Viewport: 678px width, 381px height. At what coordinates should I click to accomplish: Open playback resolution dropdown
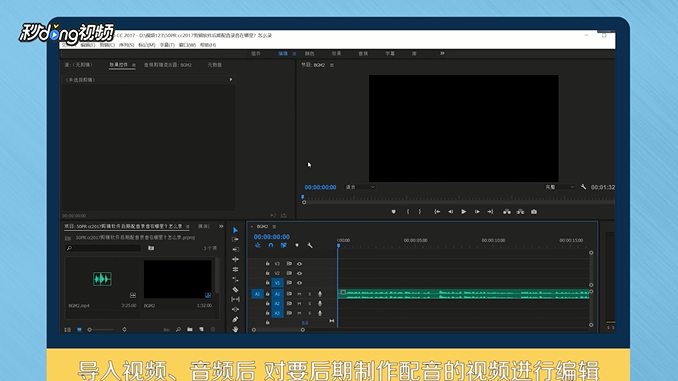coord(559,187)
